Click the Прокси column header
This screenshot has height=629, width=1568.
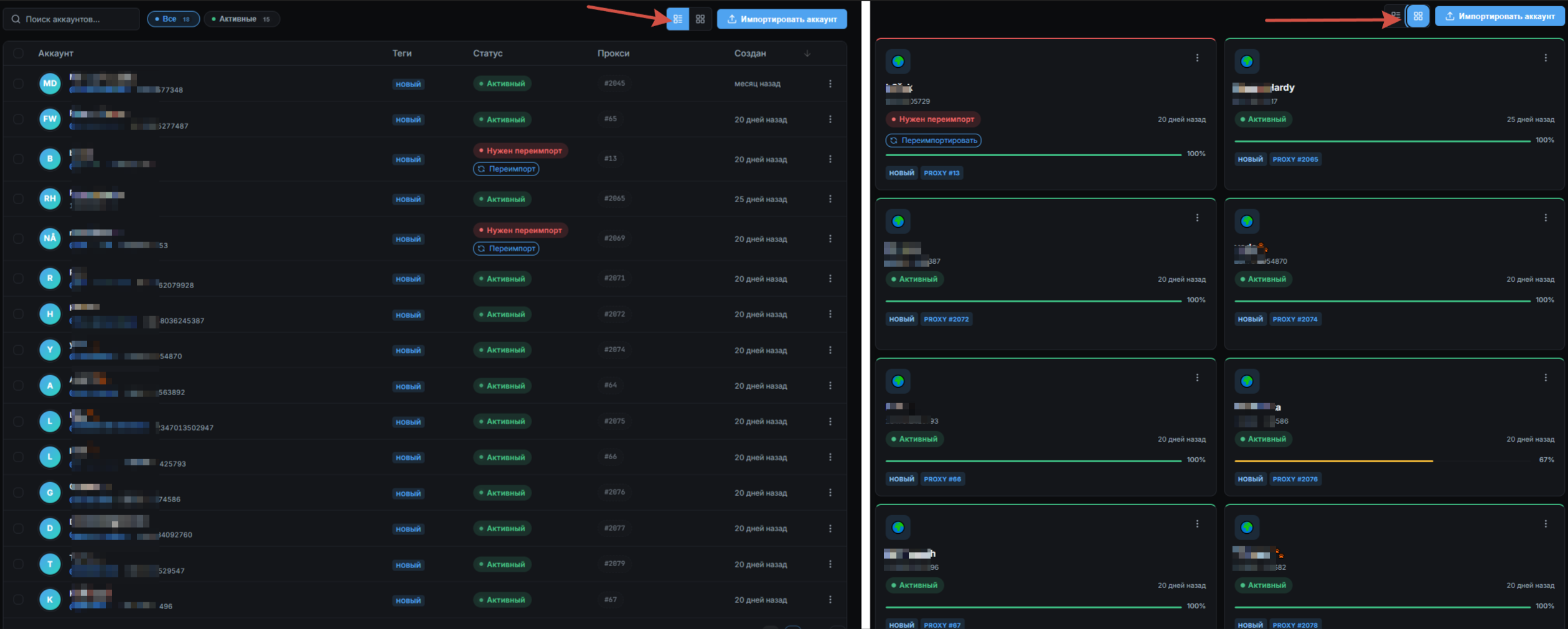click(x=613, y=54)
